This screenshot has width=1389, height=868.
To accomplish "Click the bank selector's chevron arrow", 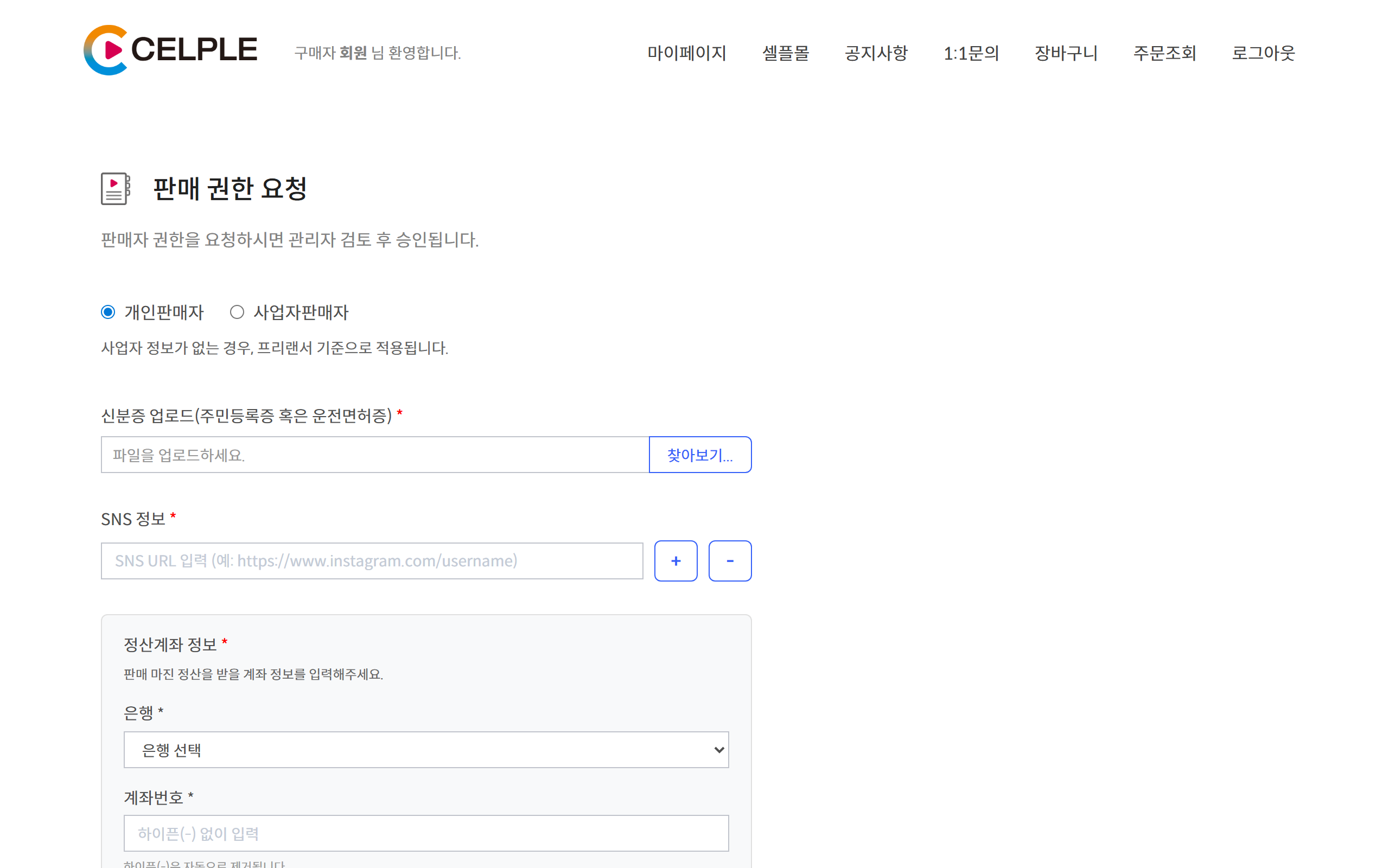I will coord(718,749).
